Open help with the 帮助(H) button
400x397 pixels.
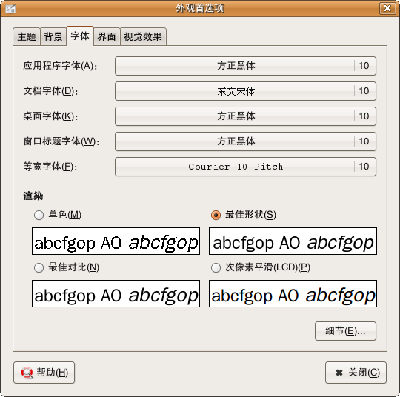(x=44, y=372)
